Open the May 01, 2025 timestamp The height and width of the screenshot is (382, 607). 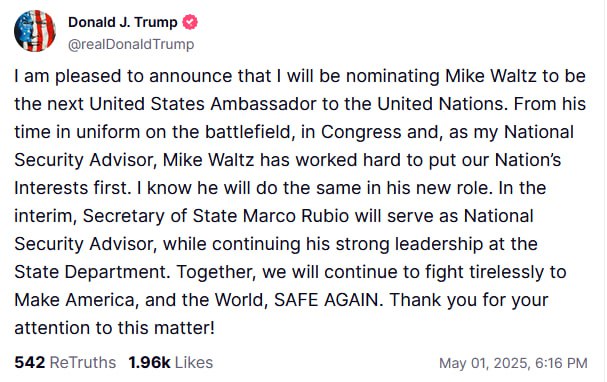click(484, 363)
